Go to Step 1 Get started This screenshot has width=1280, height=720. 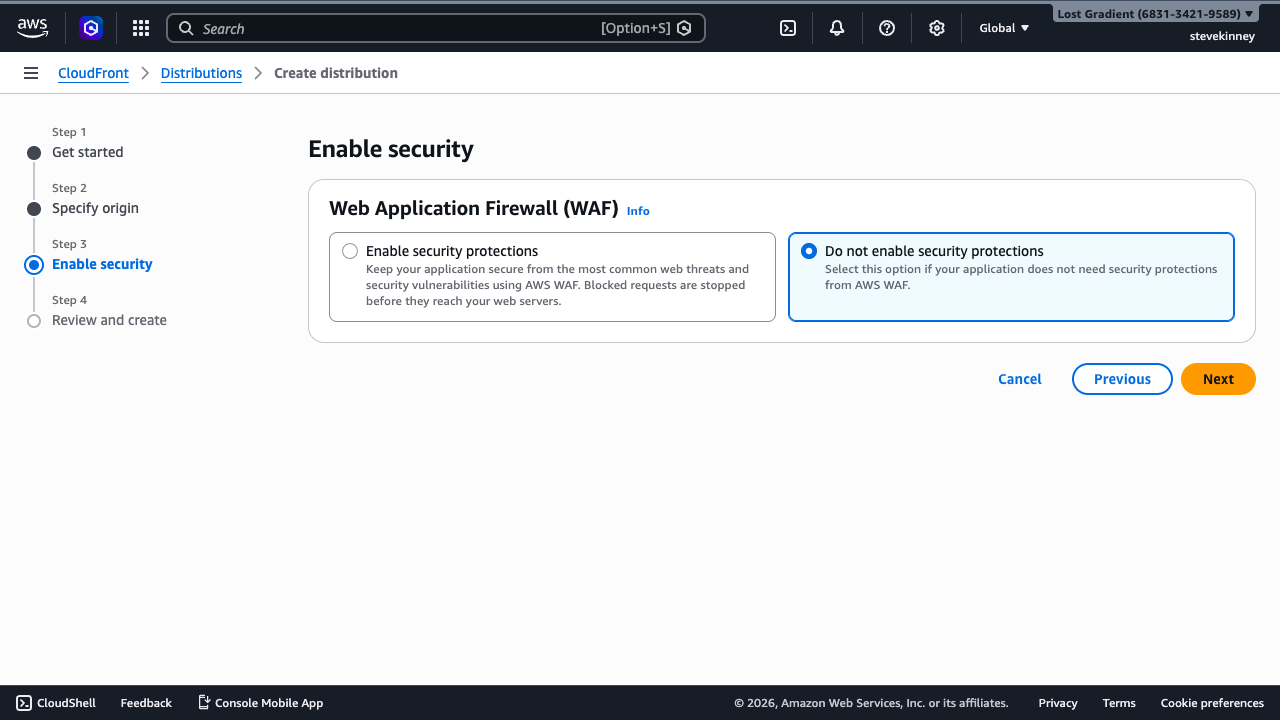click(x=88, y=152)
